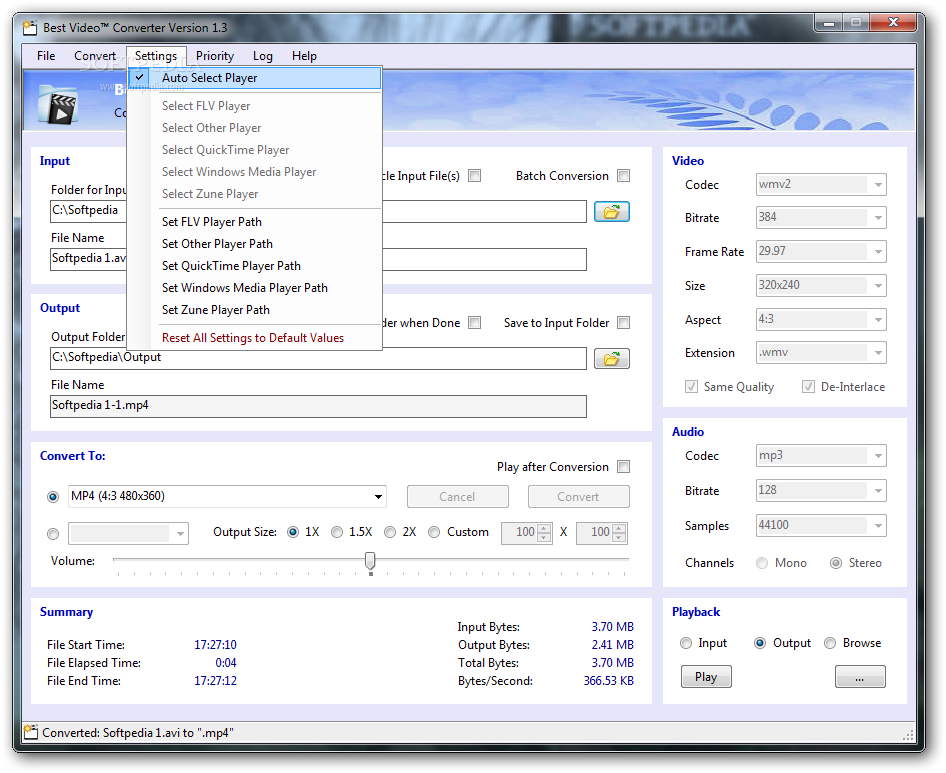Screen dimensions: 946x773
Task: Open the Frame Rate dropdown
Action: point(878,252)
